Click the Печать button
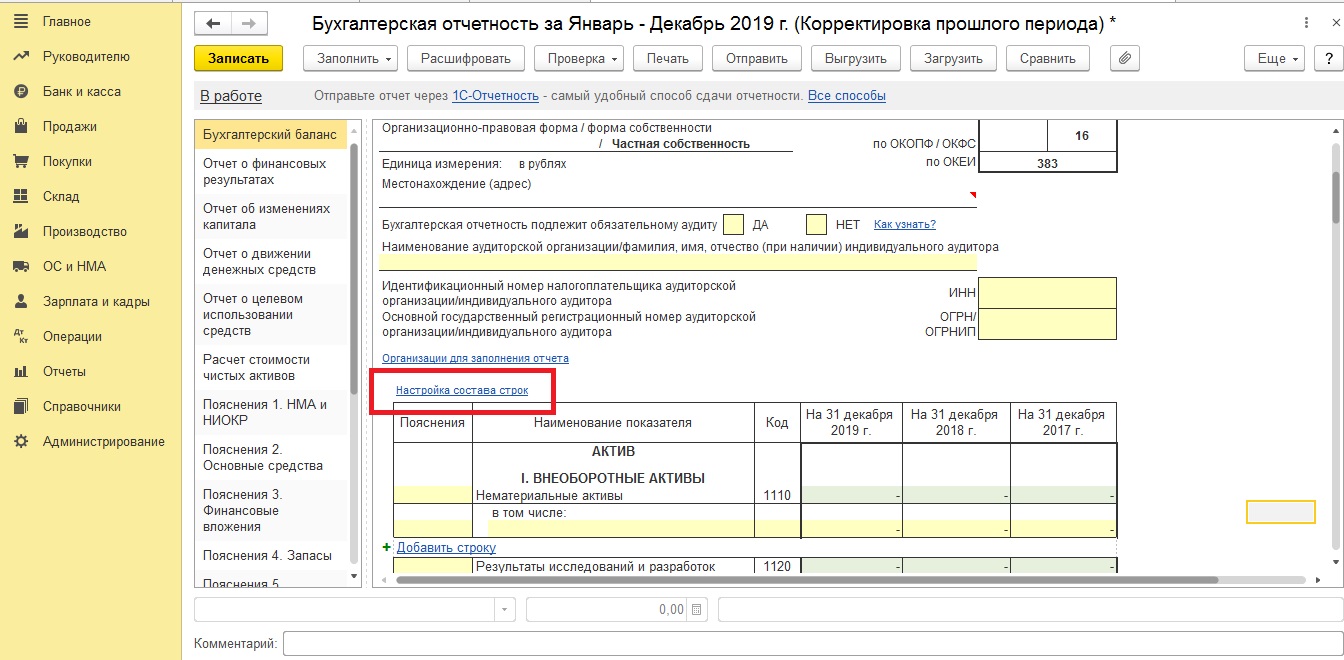 [x=667, y=58]
